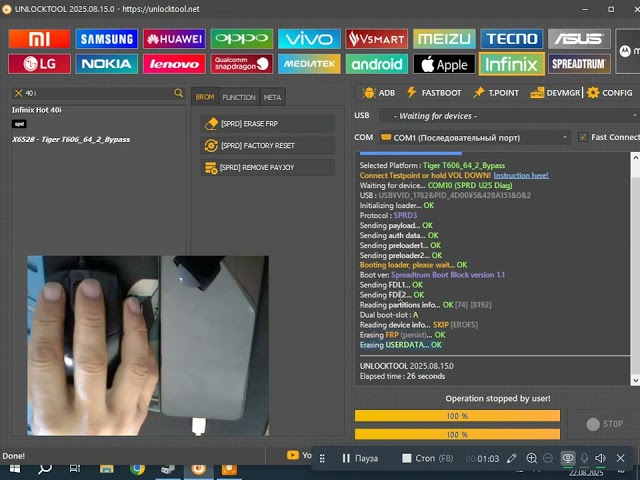
Task: Select the OPPO brand tile
Action: coord(242,39)
